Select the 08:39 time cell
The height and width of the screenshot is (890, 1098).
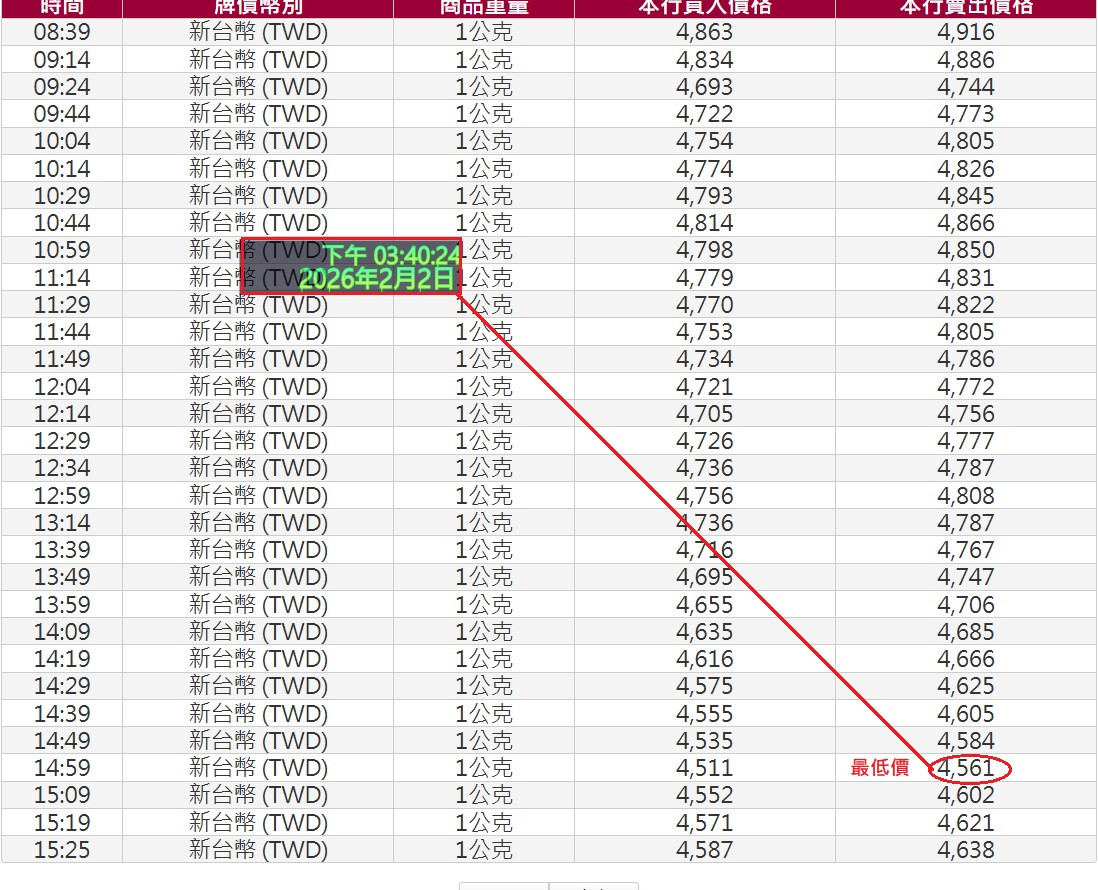[x=62, y=32]
